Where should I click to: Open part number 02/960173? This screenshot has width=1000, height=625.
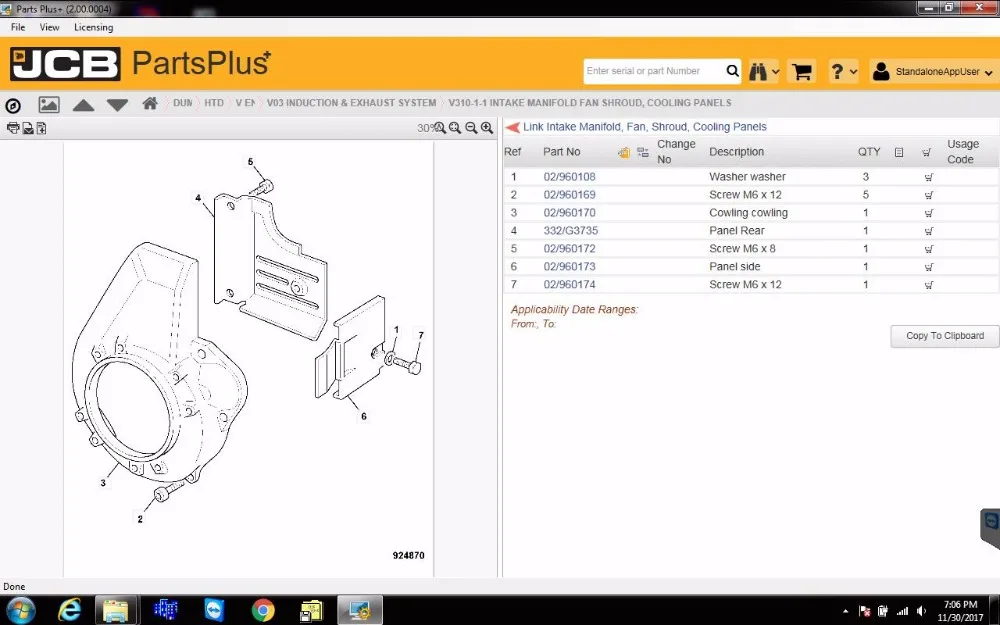570,266
